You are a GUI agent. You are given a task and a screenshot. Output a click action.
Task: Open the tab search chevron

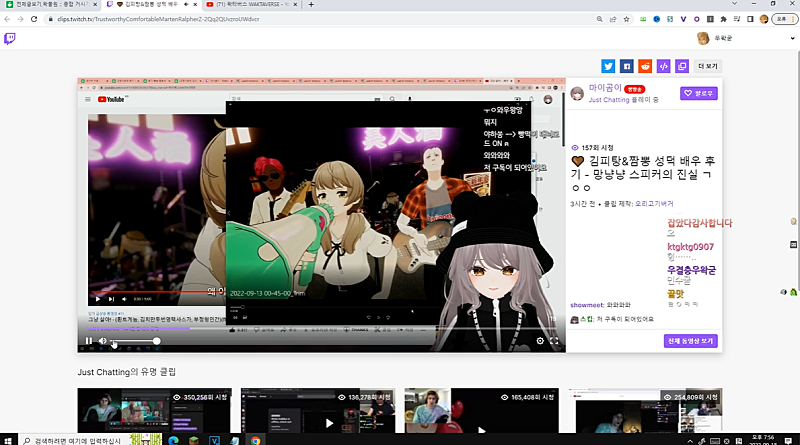pyautogui.click(x=734, y=4)
